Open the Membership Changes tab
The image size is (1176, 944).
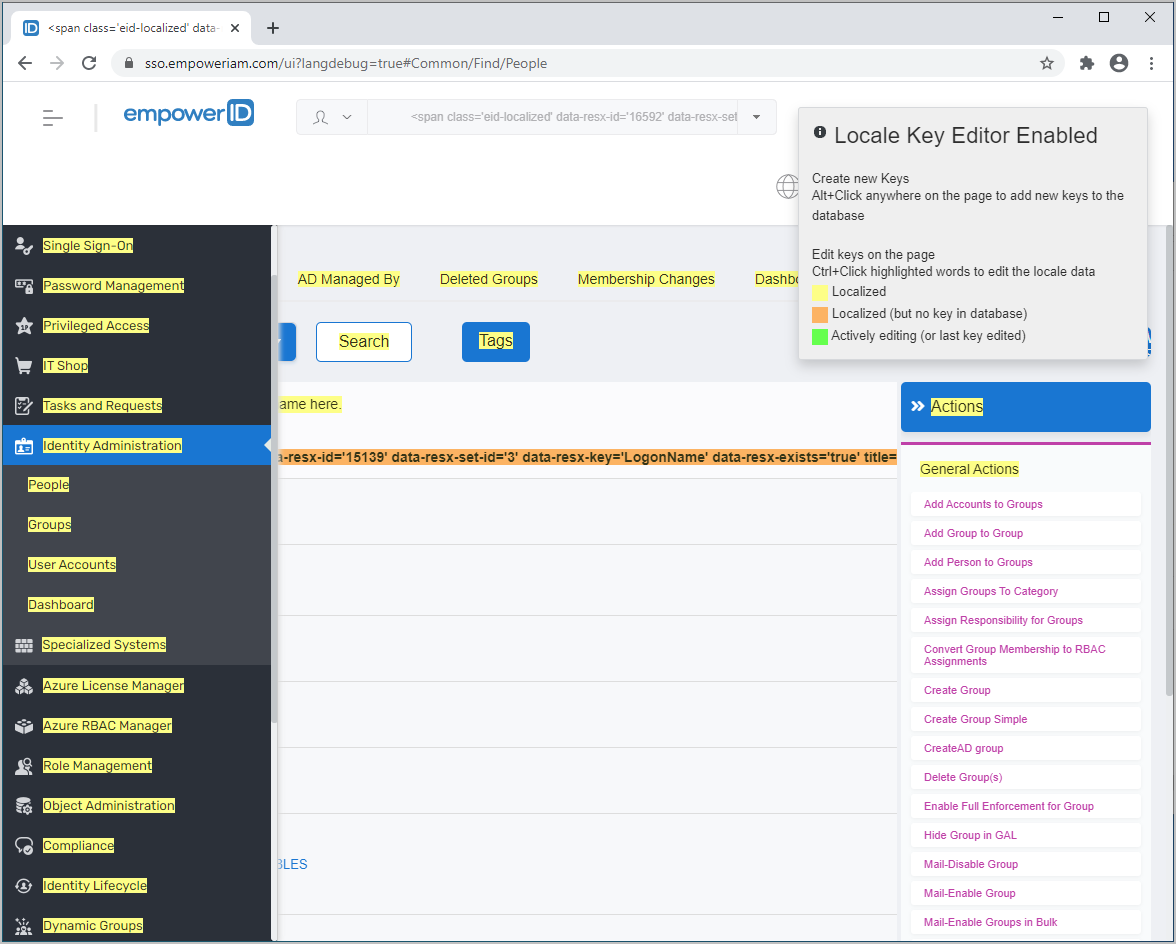click(x=646, y=279)
